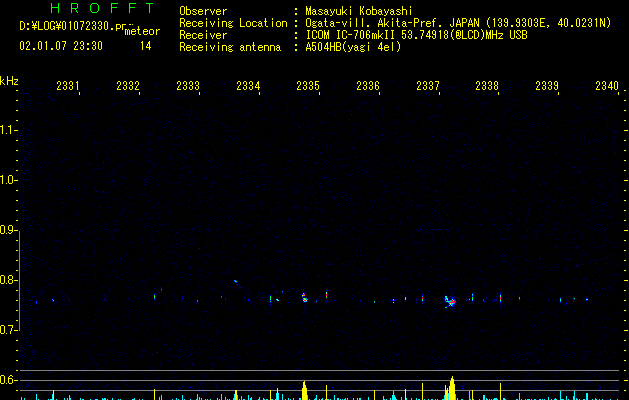Select the log file path D:¥LOG¥01072330
The image size is (629, 400).
pos(67,26)
